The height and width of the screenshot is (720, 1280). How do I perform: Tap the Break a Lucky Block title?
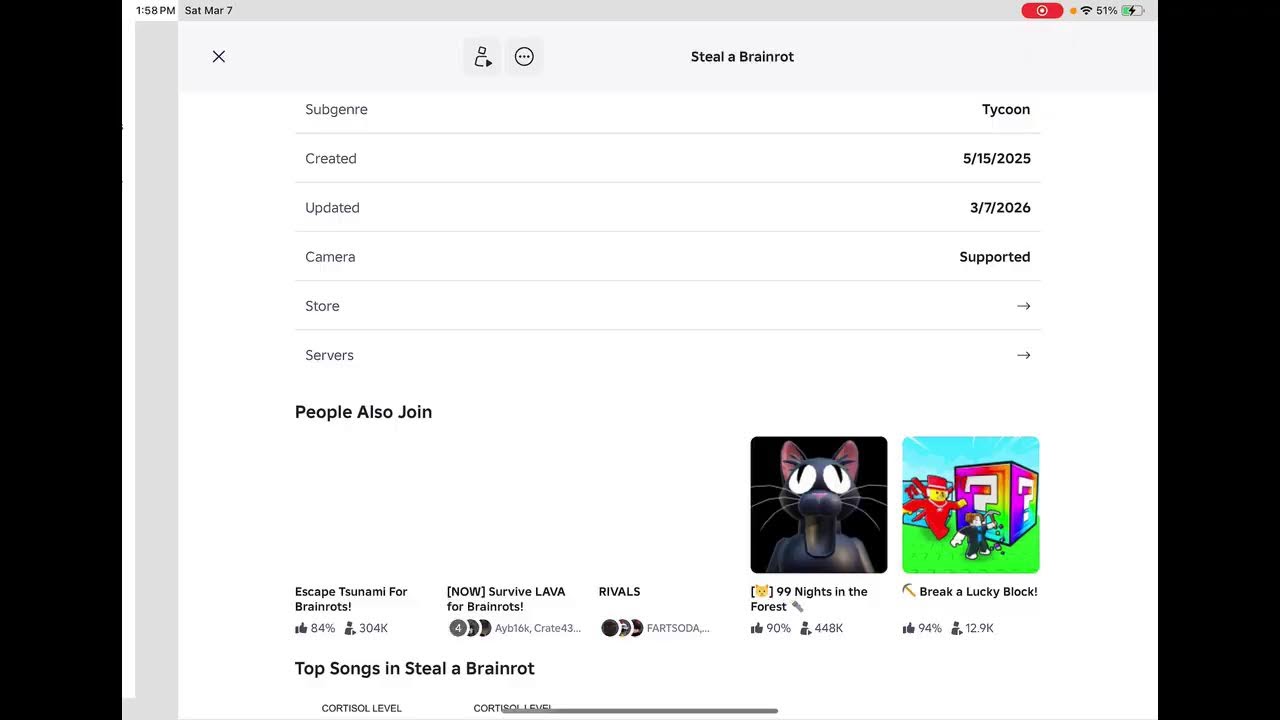tap(970, 592)
